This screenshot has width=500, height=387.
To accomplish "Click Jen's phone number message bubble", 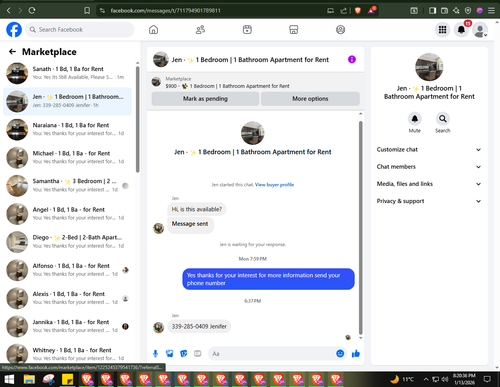I will (x=199, y=326).
